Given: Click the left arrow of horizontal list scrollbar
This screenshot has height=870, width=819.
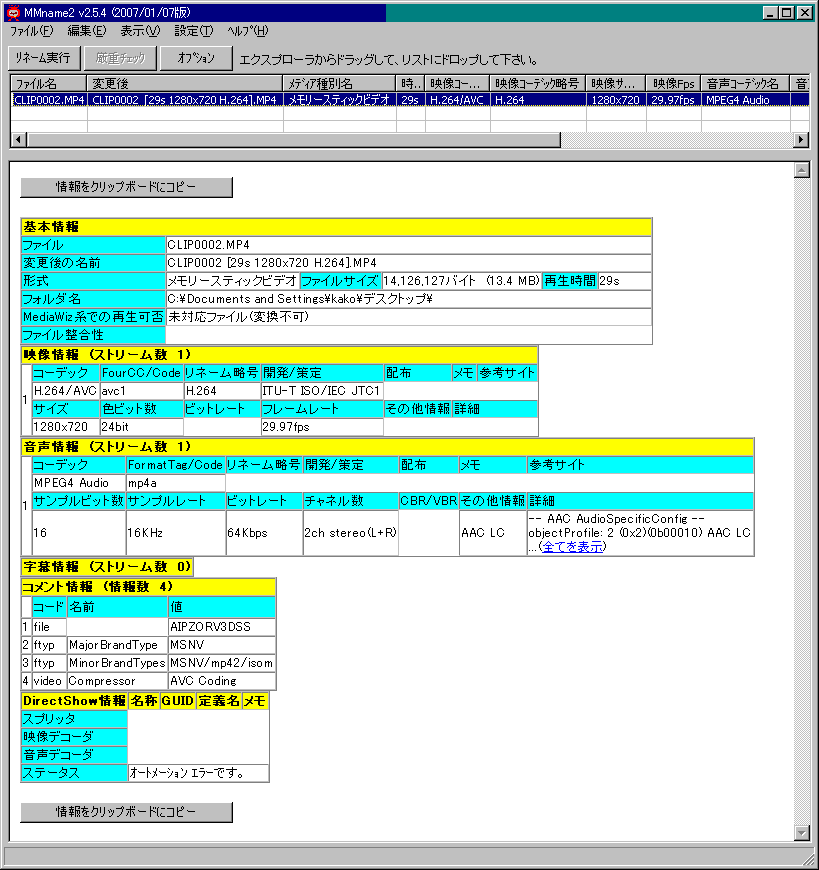Looking at the screenshot, I should (x=18, y=140).
